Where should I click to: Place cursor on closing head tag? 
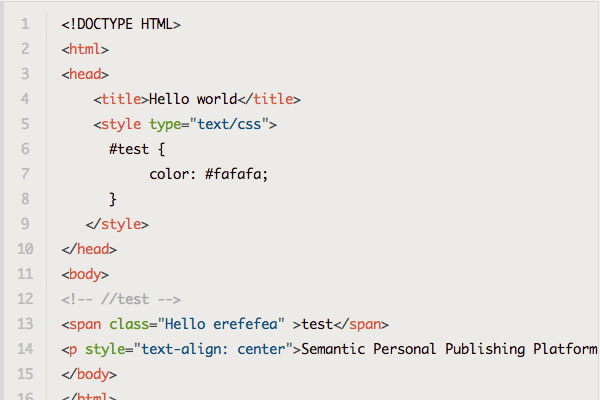click(x=89, y=249)
